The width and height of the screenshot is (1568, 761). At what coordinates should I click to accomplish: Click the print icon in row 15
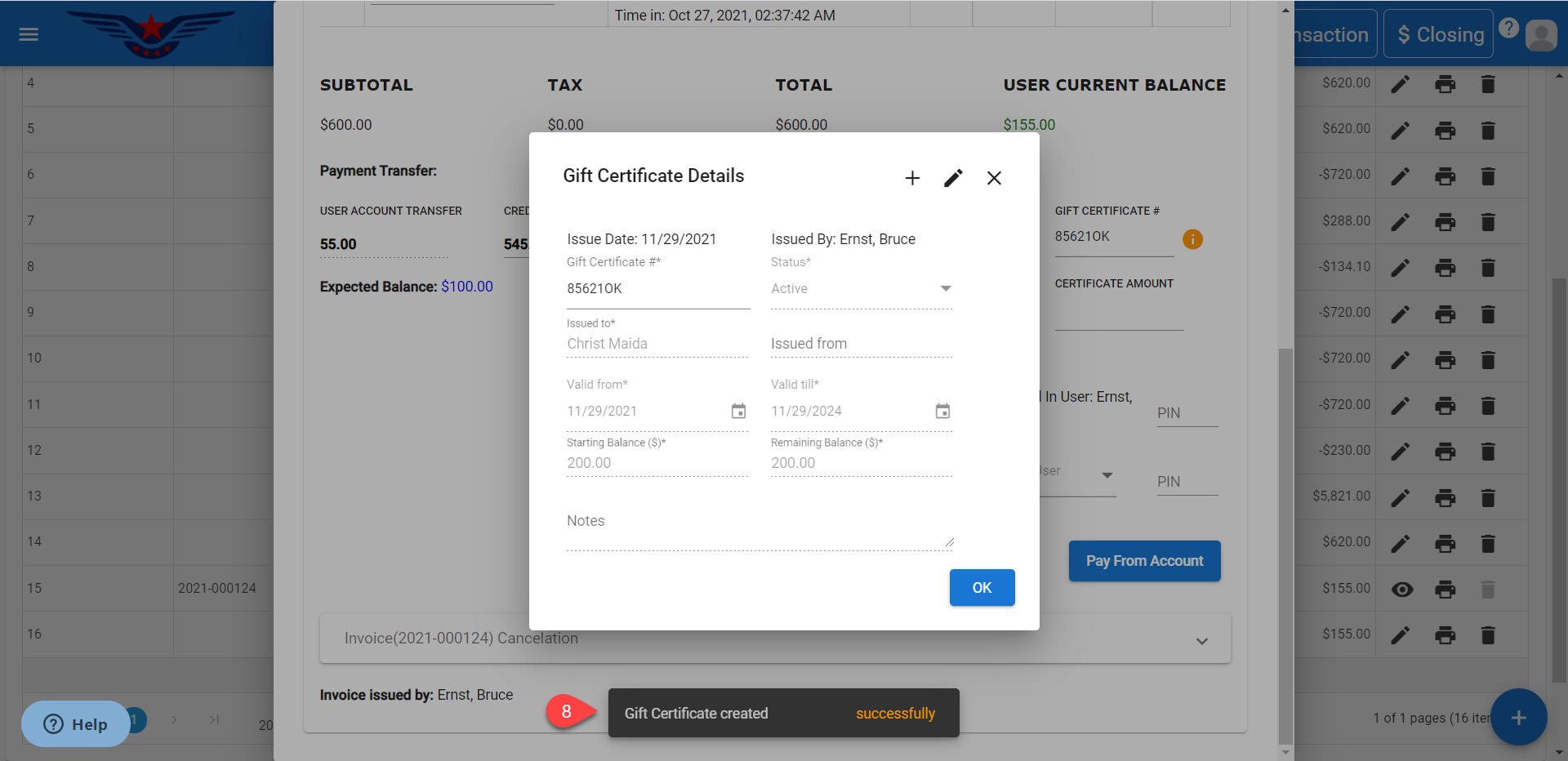tap(1445, 589)
